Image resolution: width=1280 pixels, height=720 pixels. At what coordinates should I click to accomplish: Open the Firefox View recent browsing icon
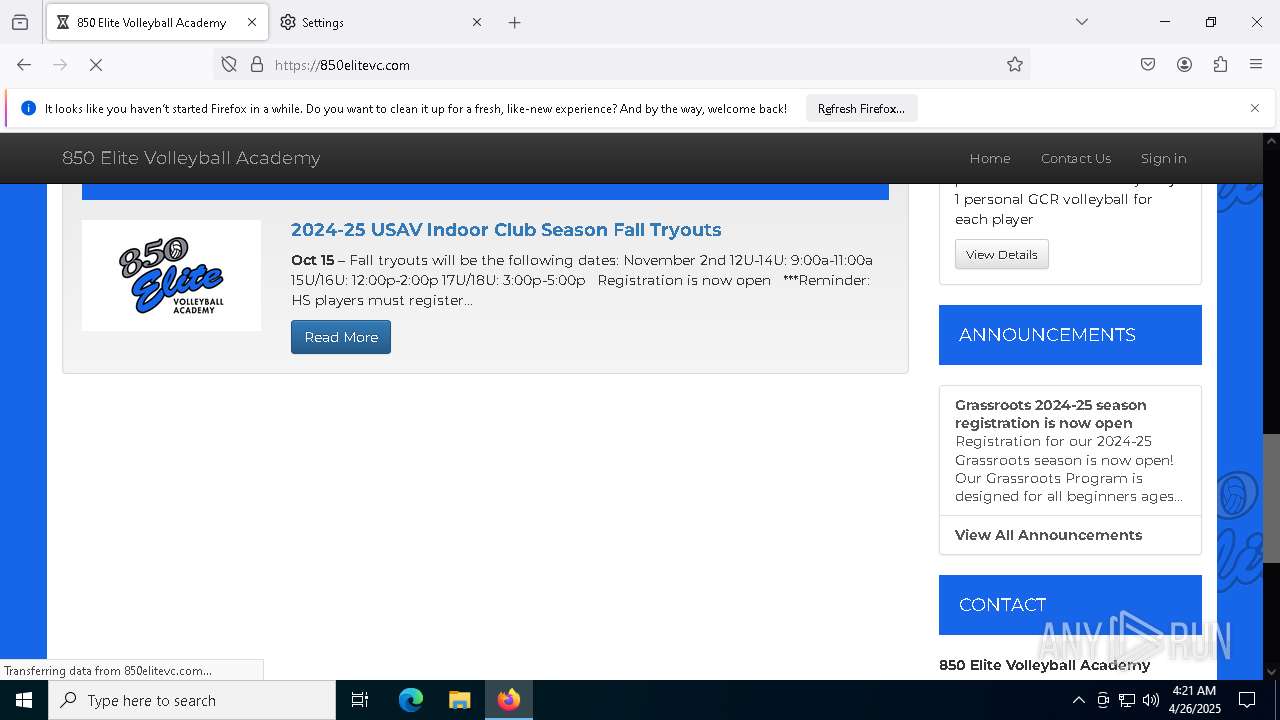[20, 22]
